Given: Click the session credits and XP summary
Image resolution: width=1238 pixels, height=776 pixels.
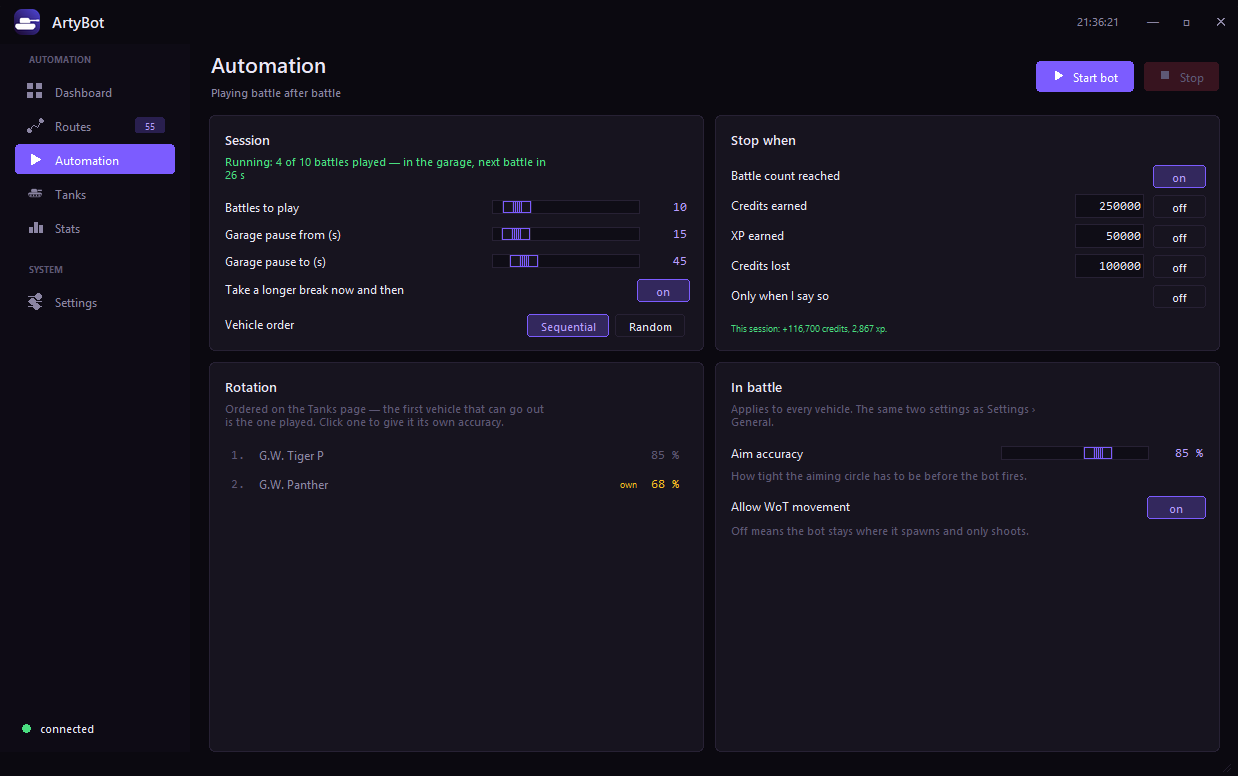Looking at the screenshot, I should tap(809, 328).
